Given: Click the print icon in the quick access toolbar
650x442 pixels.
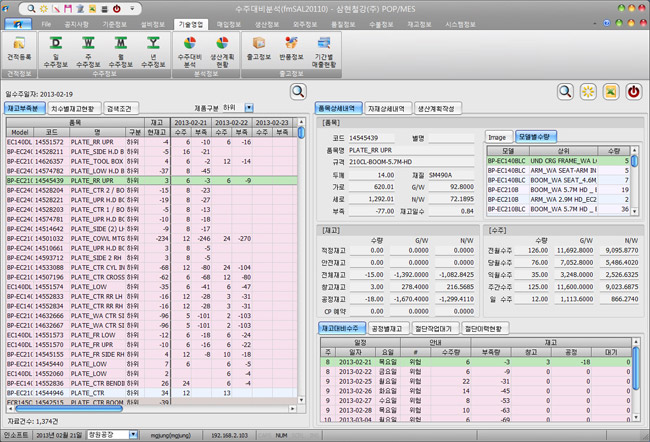Looking at the screenshot, I should [104, 8].
